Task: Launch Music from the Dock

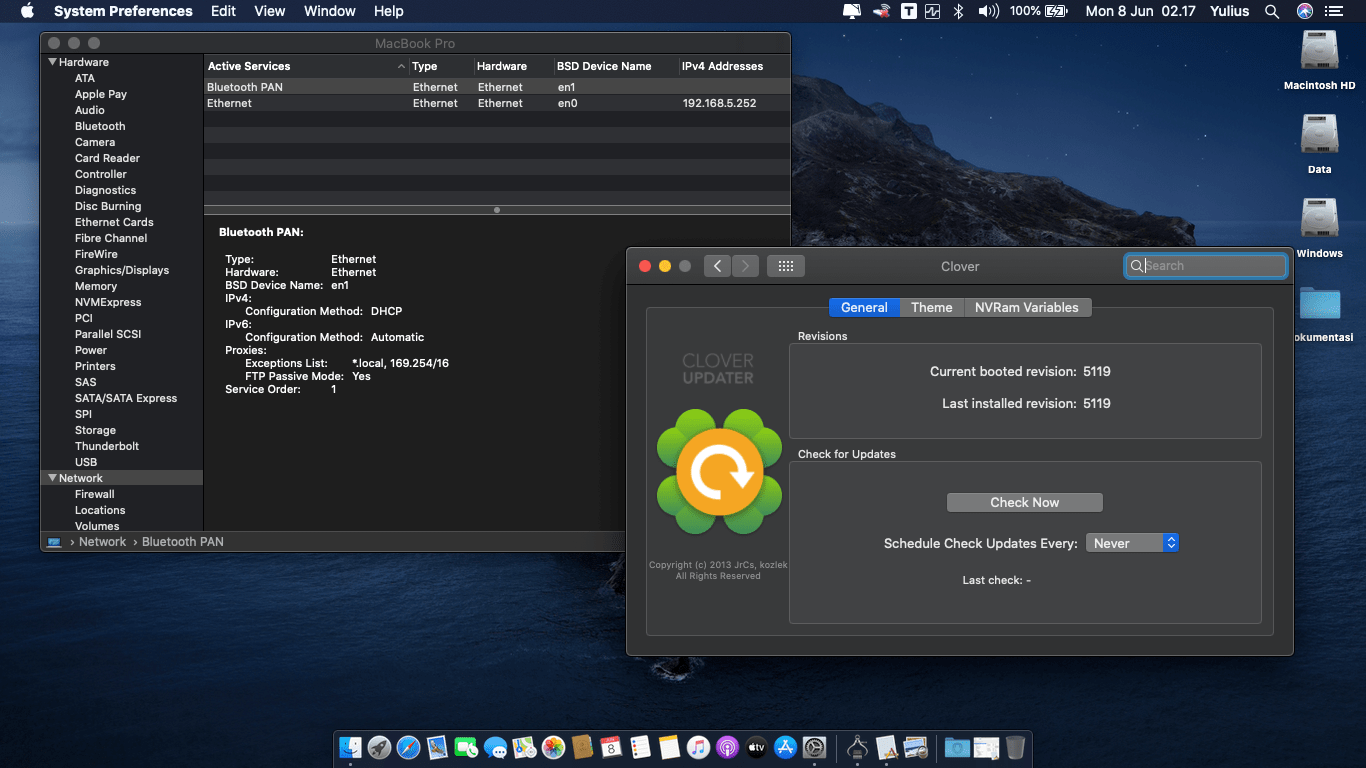Action: coord(698,747)
